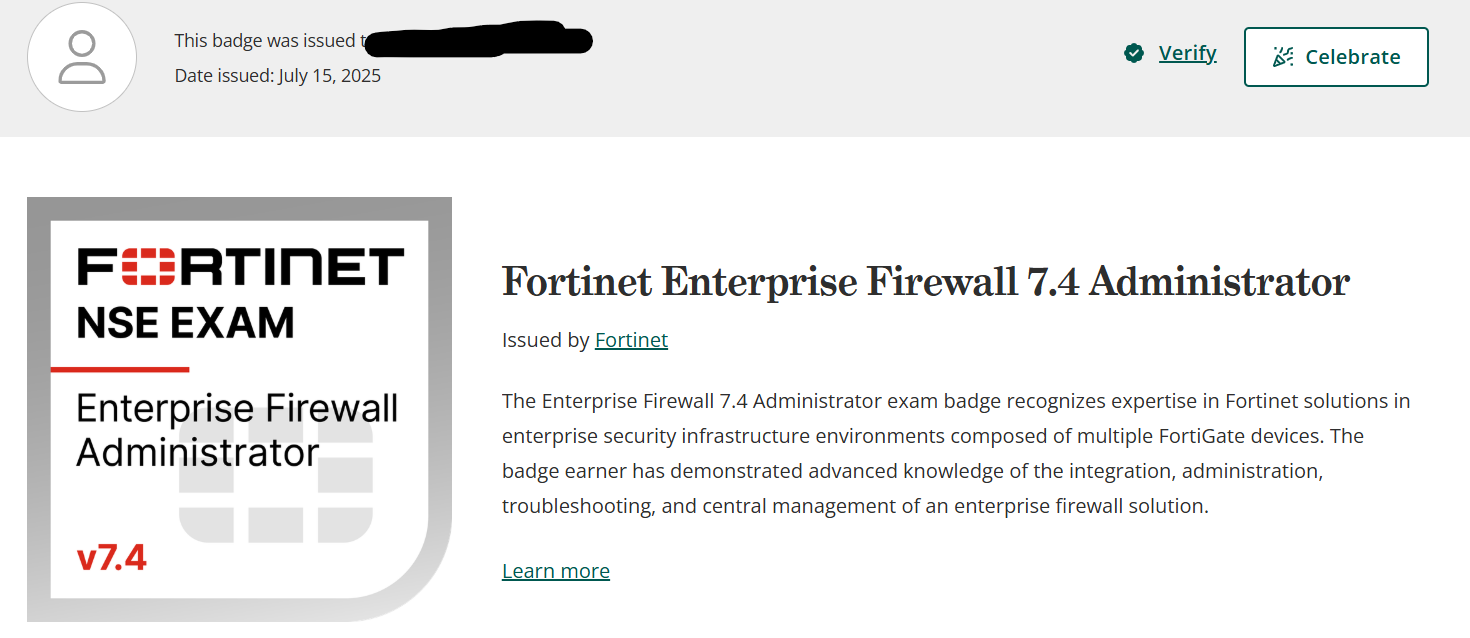The width and height of the screenshot is (1470, 638).
Task: Click the "This badge was issued" text
Action: (x=265, y=41)
